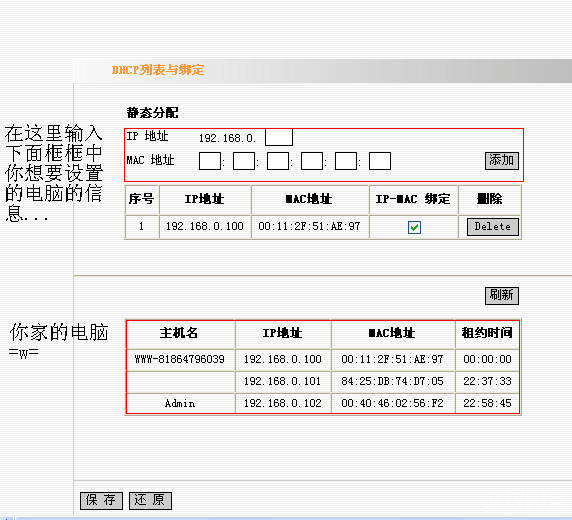Click the sixth MAC address input box

380,161
